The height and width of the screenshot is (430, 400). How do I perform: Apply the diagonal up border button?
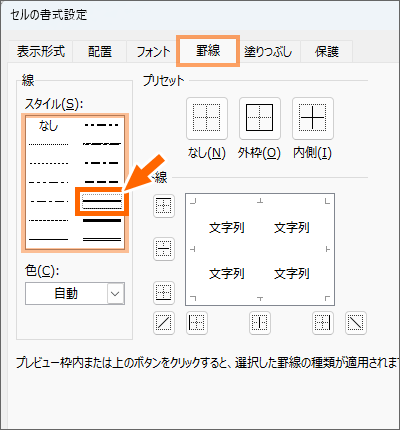[x=164, y=323]
